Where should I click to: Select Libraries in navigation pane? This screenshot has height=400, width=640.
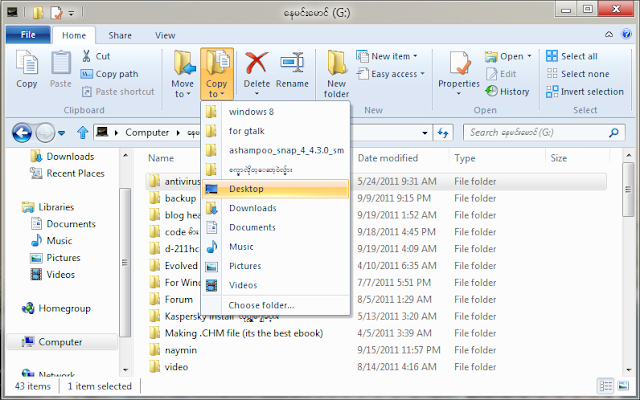click(48, 207)
